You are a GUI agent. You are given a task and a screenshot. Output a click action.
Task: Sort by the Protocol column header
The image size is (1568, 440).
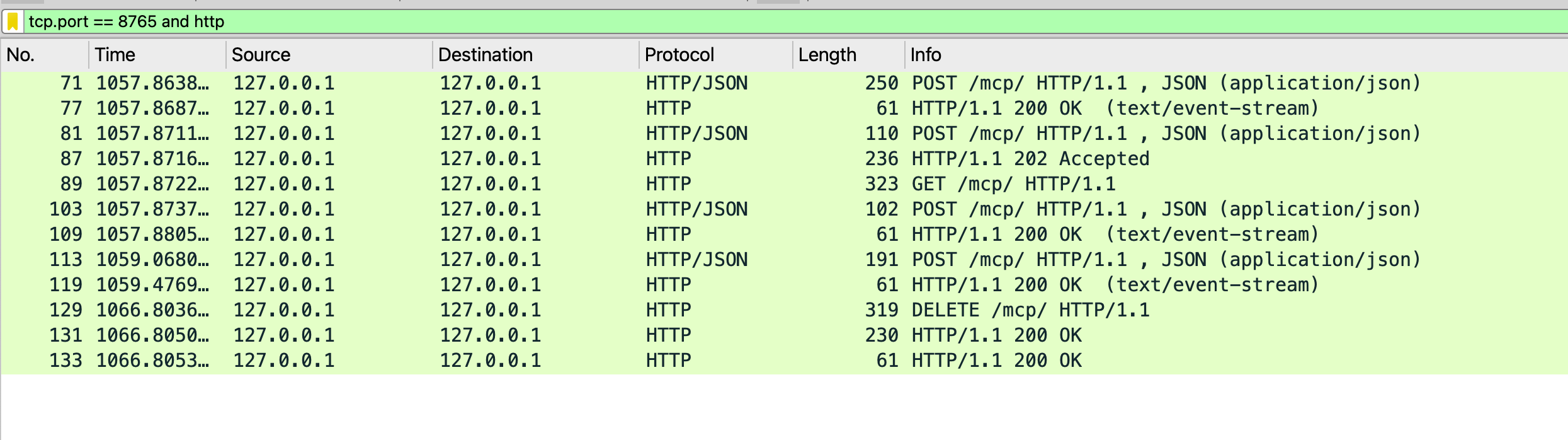(716, 55)
